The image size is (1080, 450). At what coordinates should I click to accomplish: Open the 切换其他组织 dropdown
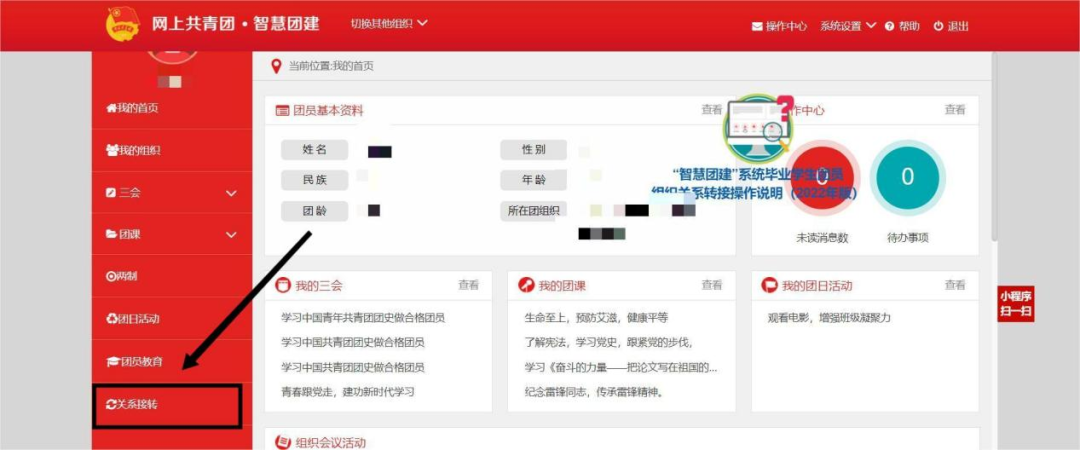click(389, 23)
